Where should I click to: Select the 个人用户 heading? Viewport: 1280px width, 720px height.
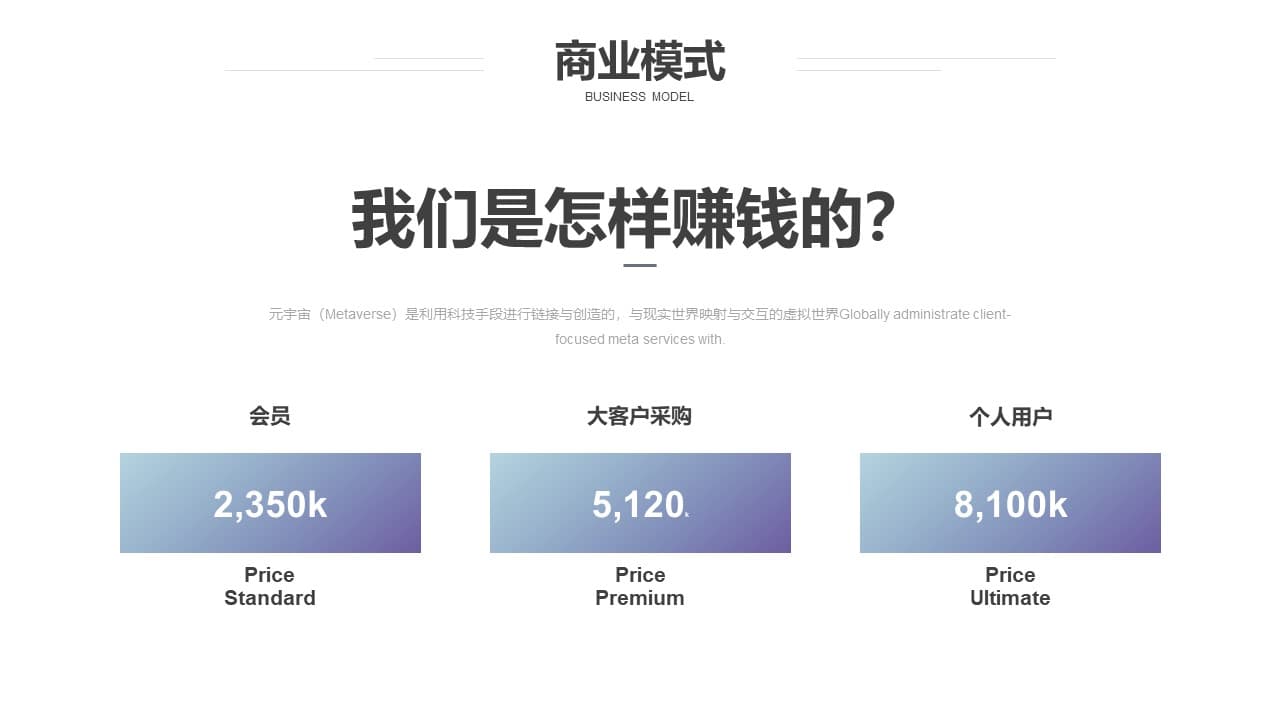[x=1010, y=416]
